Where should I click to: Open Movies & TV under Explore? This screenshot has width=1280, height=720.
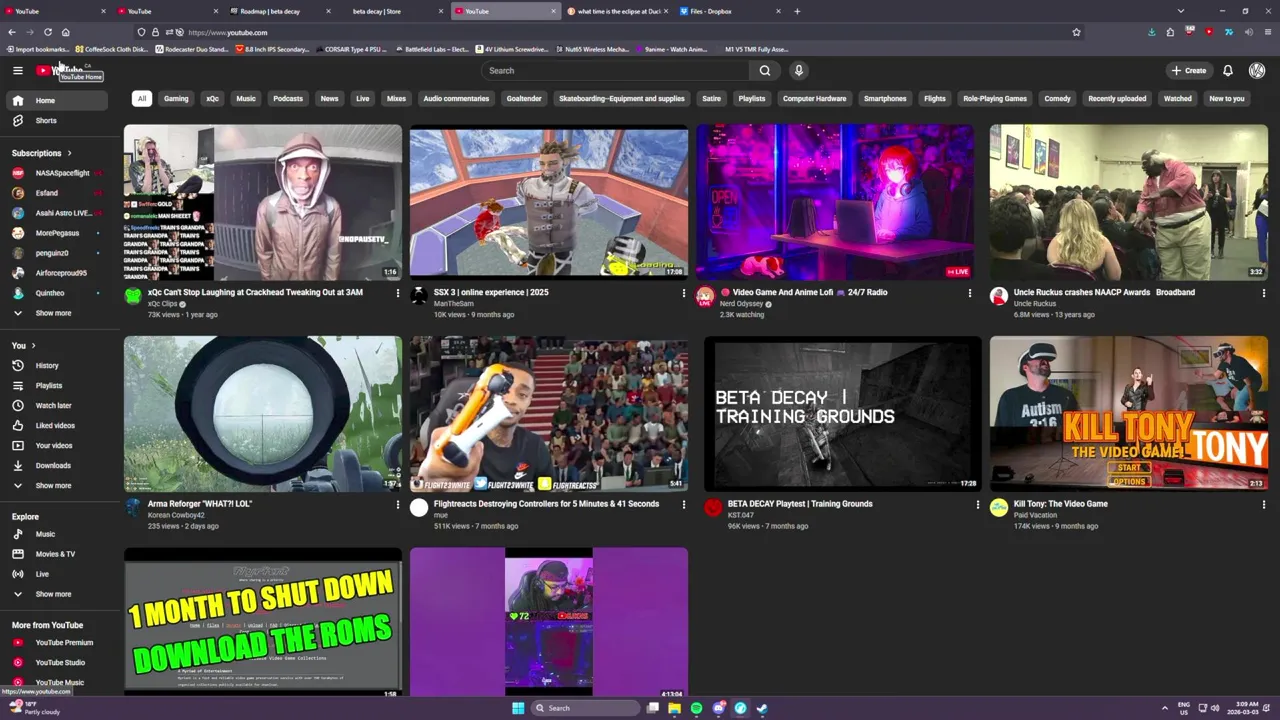pyautogui.click(x=55, y=554)
